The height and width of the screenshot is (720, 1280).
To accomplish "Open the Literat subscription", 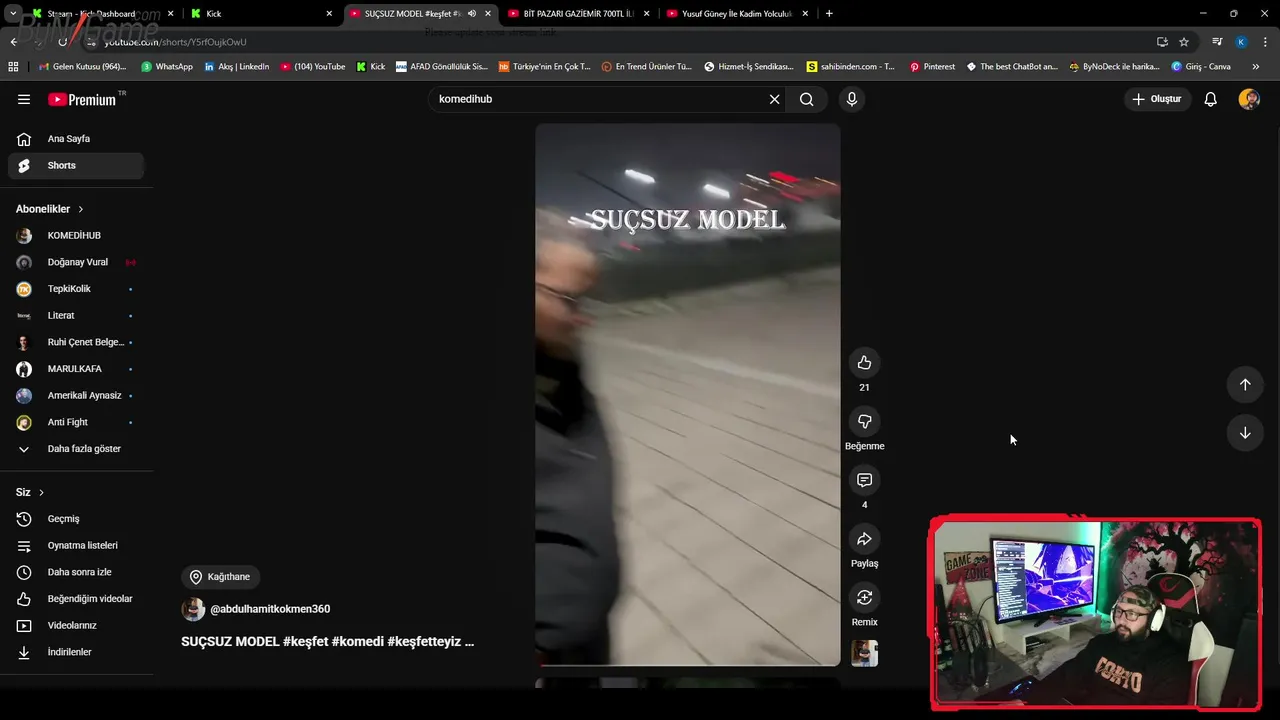I will (x=76, y=316).
